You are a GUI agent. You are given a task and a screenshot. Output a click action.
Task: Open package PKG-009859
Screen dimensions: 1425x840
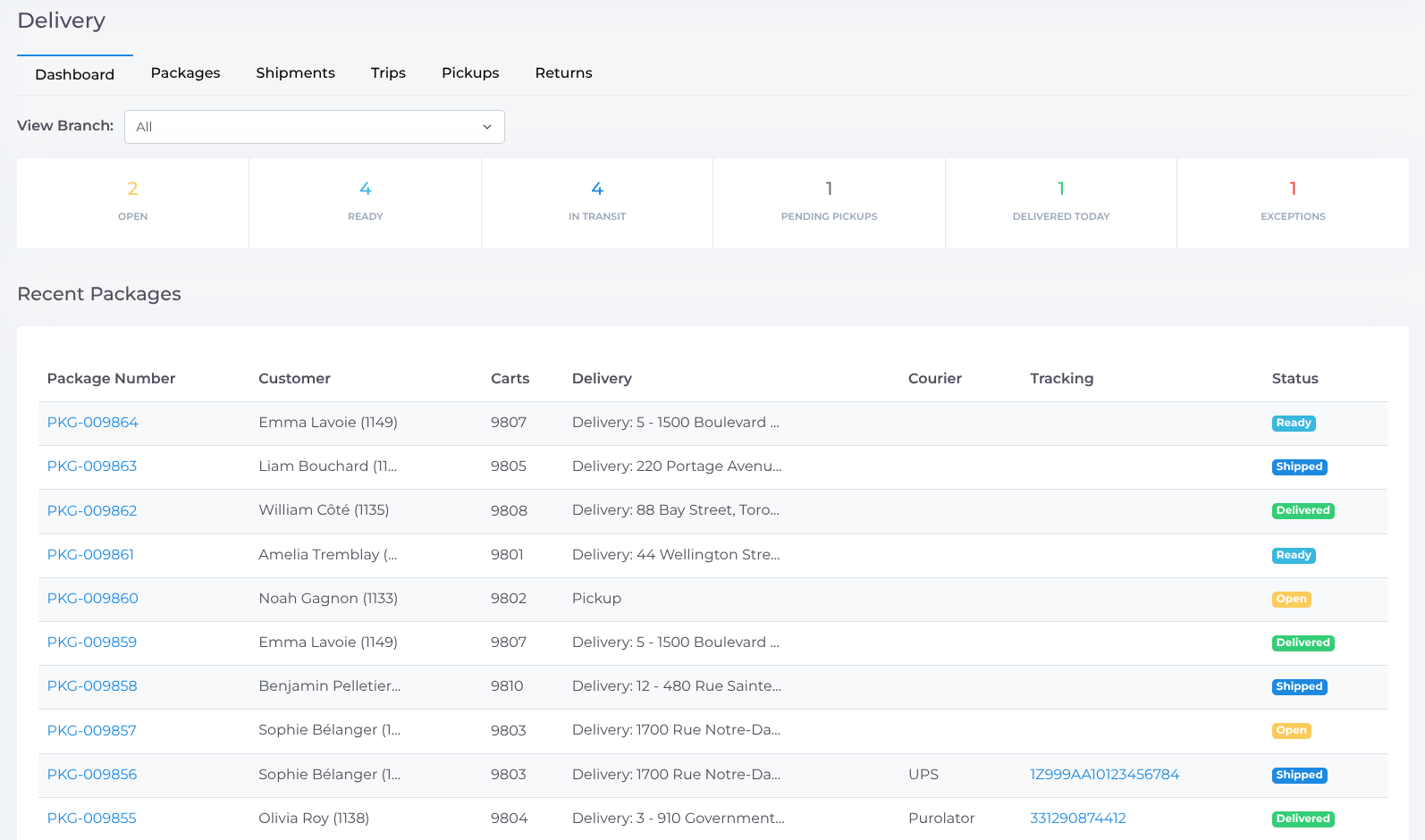pyautogui.click(x=92, y=643)
